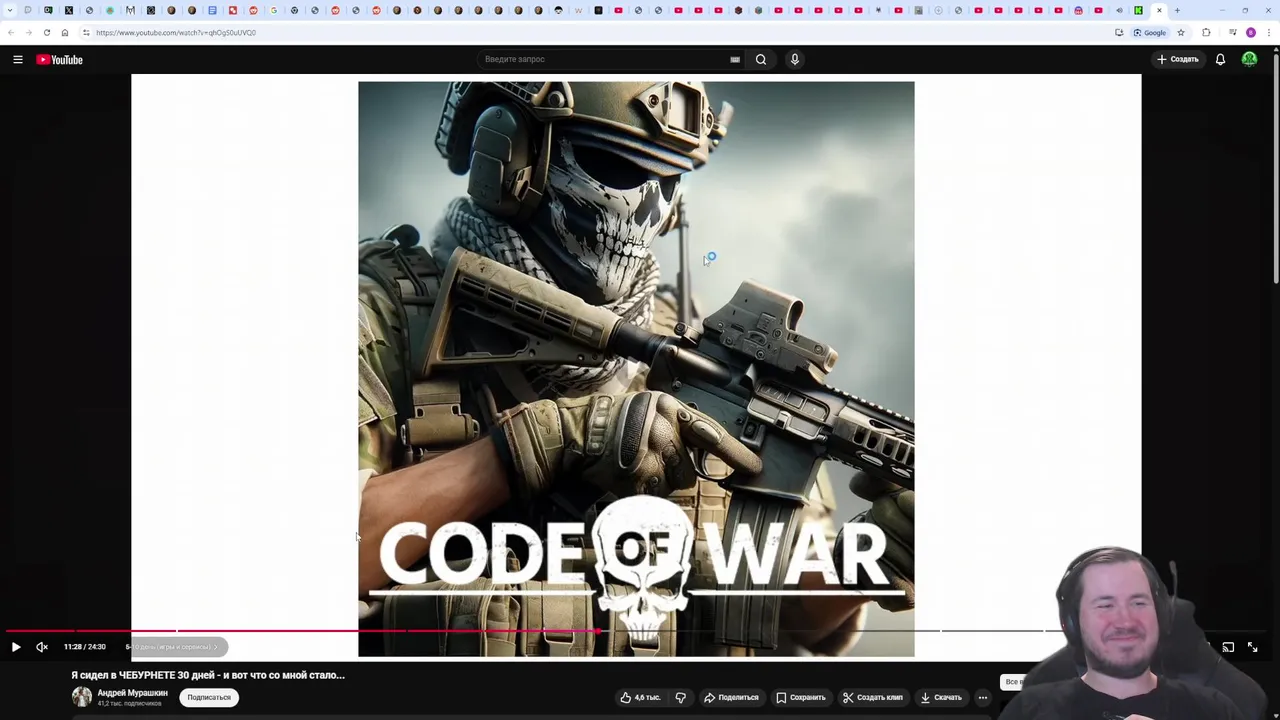
Task: Open Андрей Мурашкин channel avatar
Action: (81, 697)
